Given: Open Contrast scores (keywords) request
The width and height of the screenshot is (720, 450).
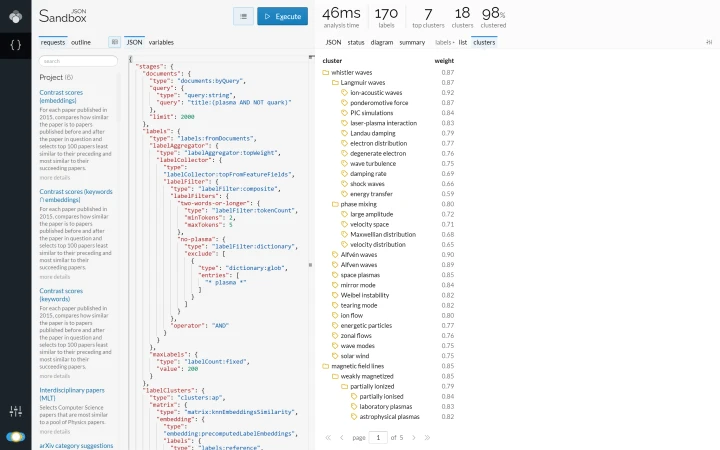Looking at the screenshot, I should tap(61, 295).
